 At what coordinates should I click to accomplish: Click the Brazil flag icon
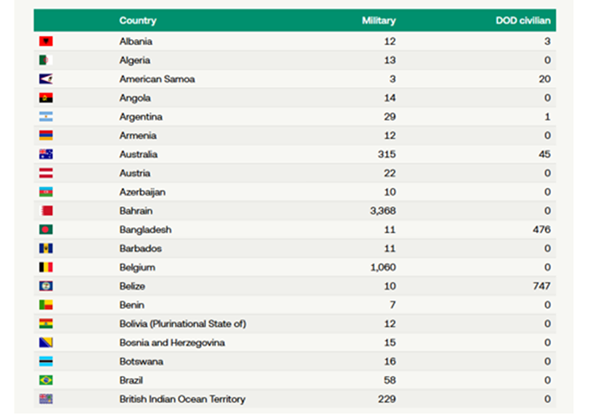tap(45, 381)
